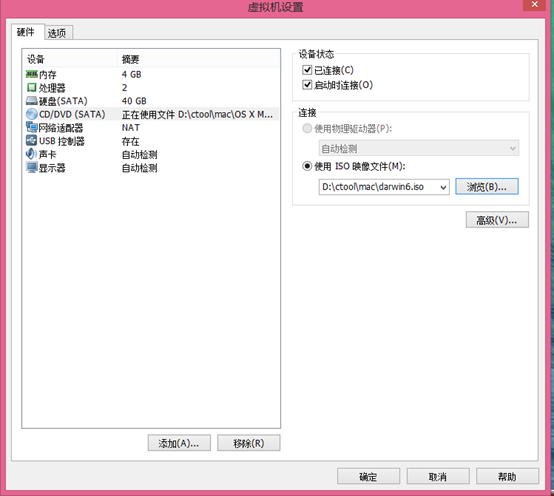
Task: Click the 网络适配器 network adapter icon
Action: point(31,127)
